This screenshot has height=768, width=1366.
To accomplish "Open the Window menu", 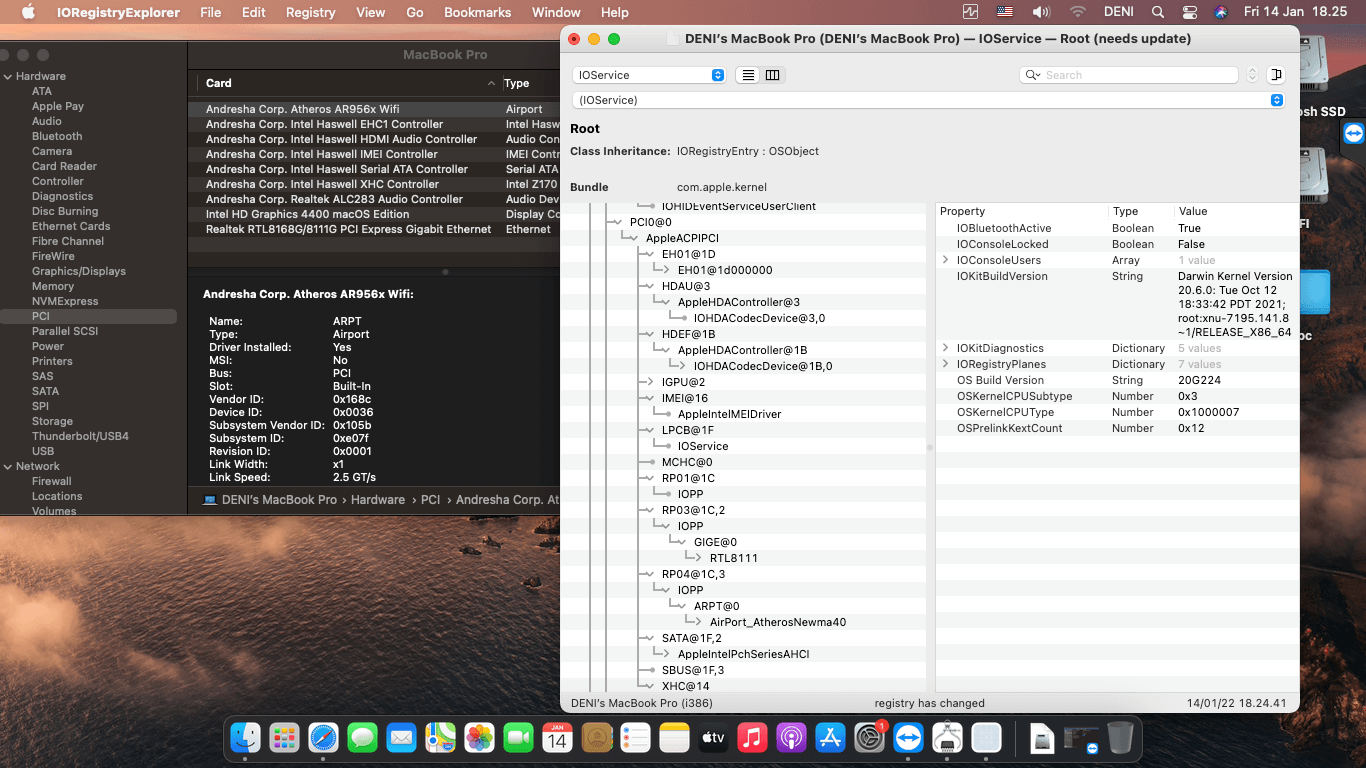I will click(556, 12).
